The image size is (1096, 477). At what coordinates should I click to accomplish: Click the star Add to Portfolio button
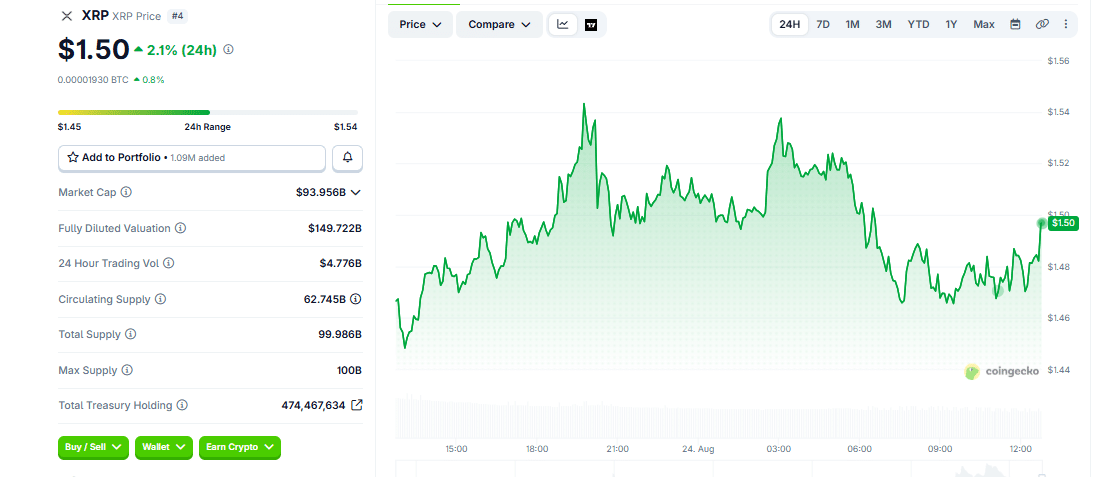tap(192, 158)
